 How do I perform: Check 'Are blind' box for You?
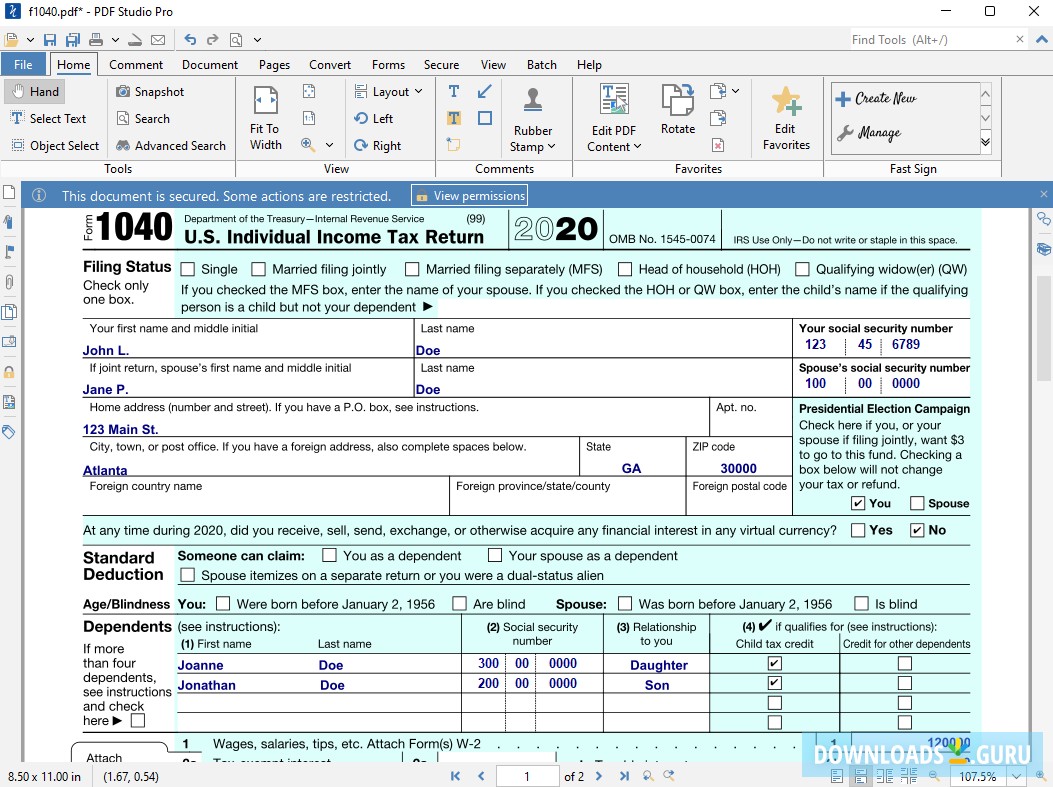point(459,604)
